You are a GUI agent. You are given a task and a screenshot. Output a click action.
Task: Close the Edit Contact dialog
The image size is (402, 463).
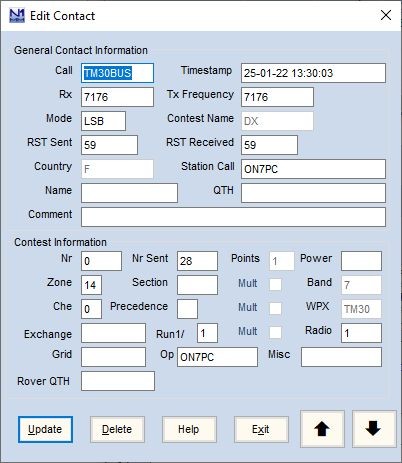pos(386,15)
